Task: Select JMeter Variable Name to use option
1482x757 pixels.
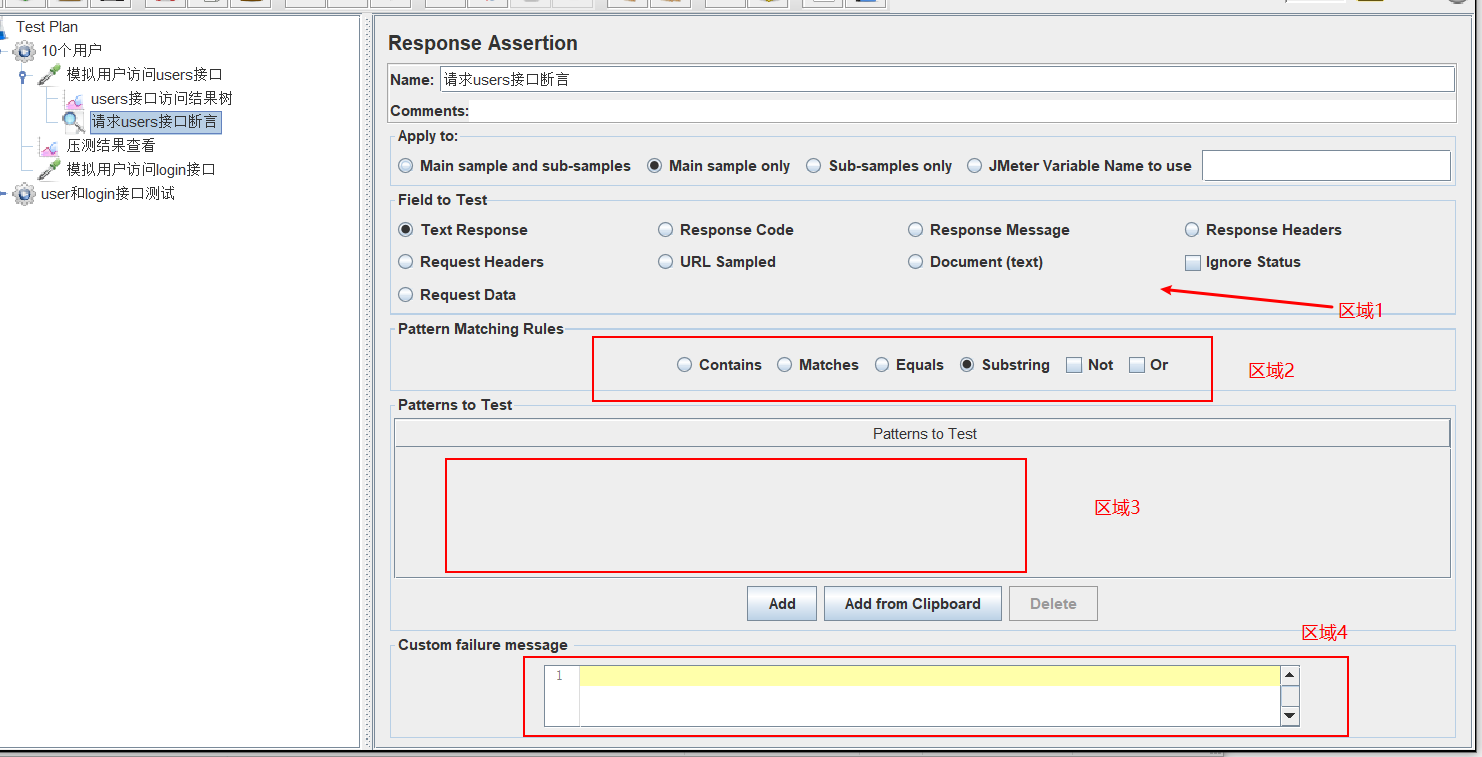Action: [975, 166]
